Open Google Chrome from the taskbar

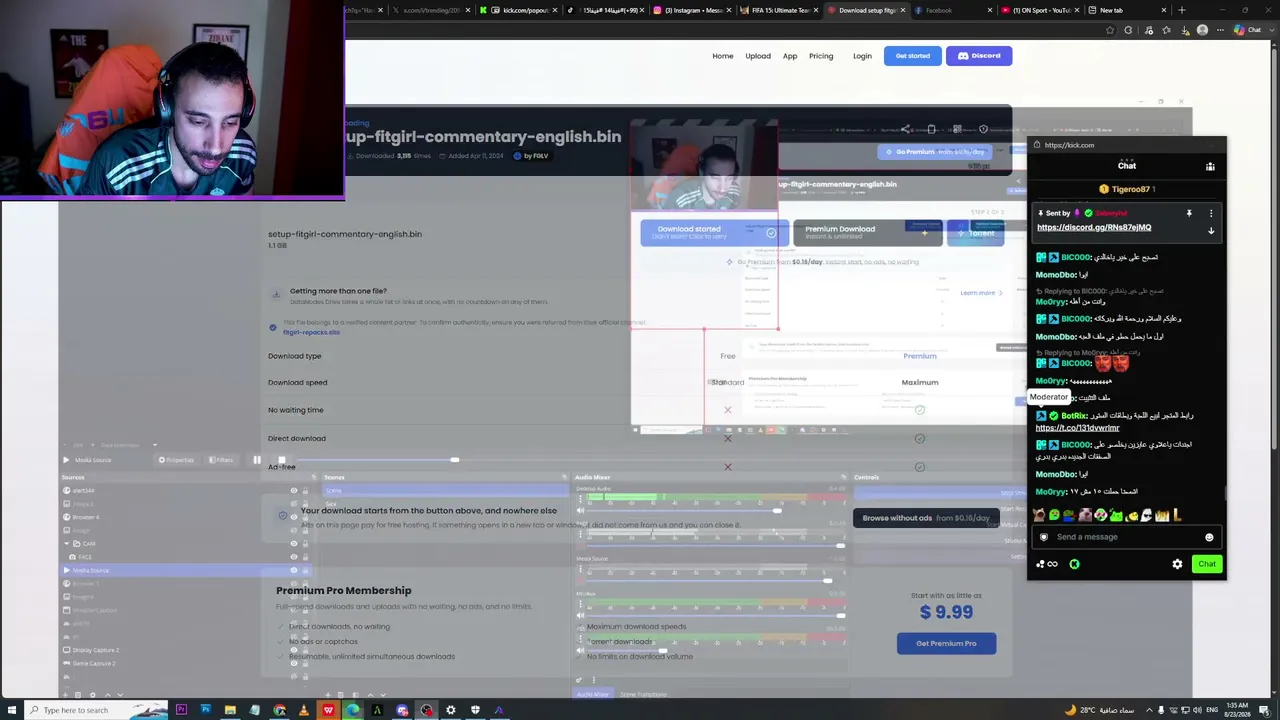pos(279,710)
